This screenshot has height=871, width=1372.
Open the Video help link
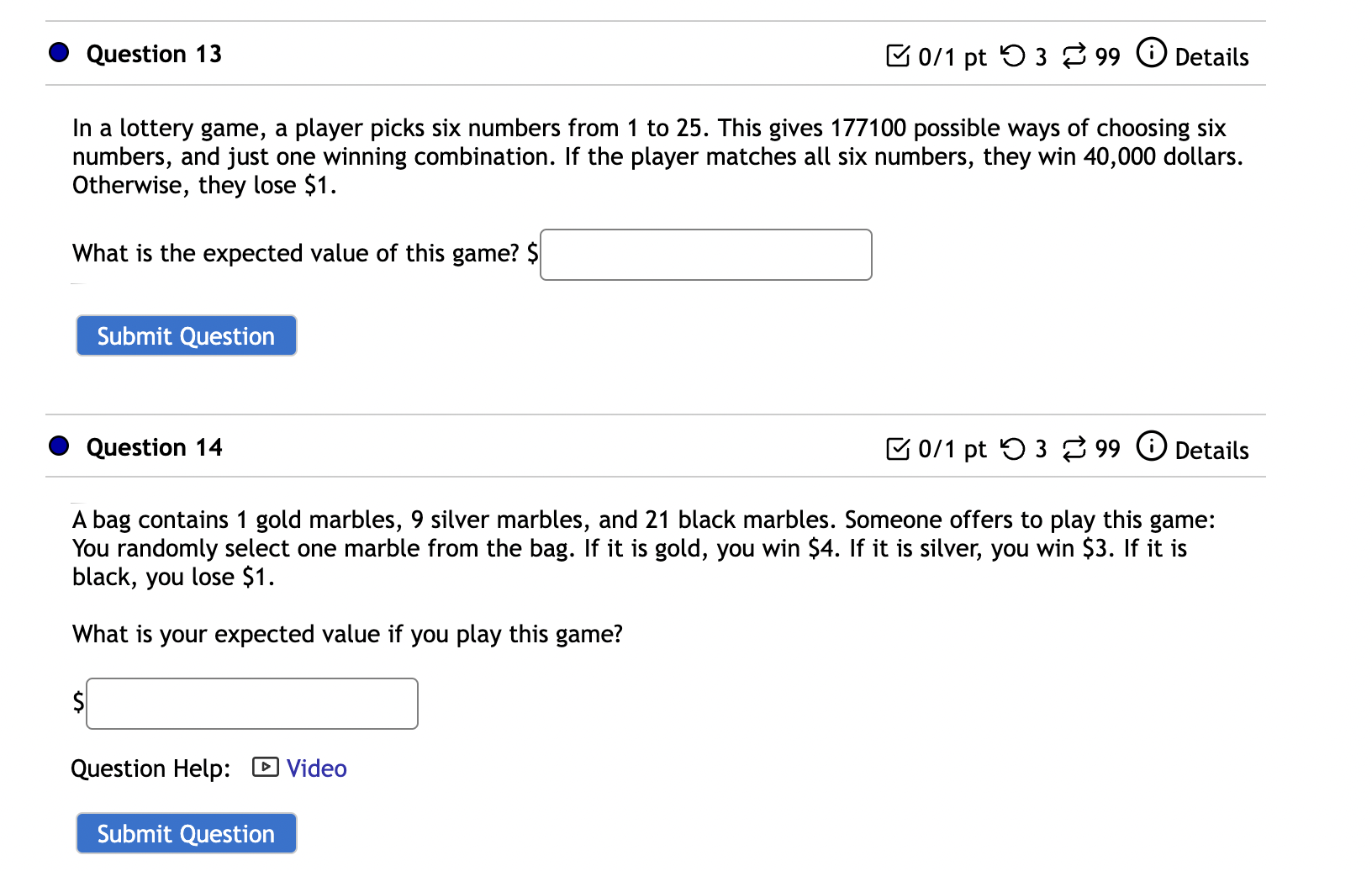click(315, 768)
